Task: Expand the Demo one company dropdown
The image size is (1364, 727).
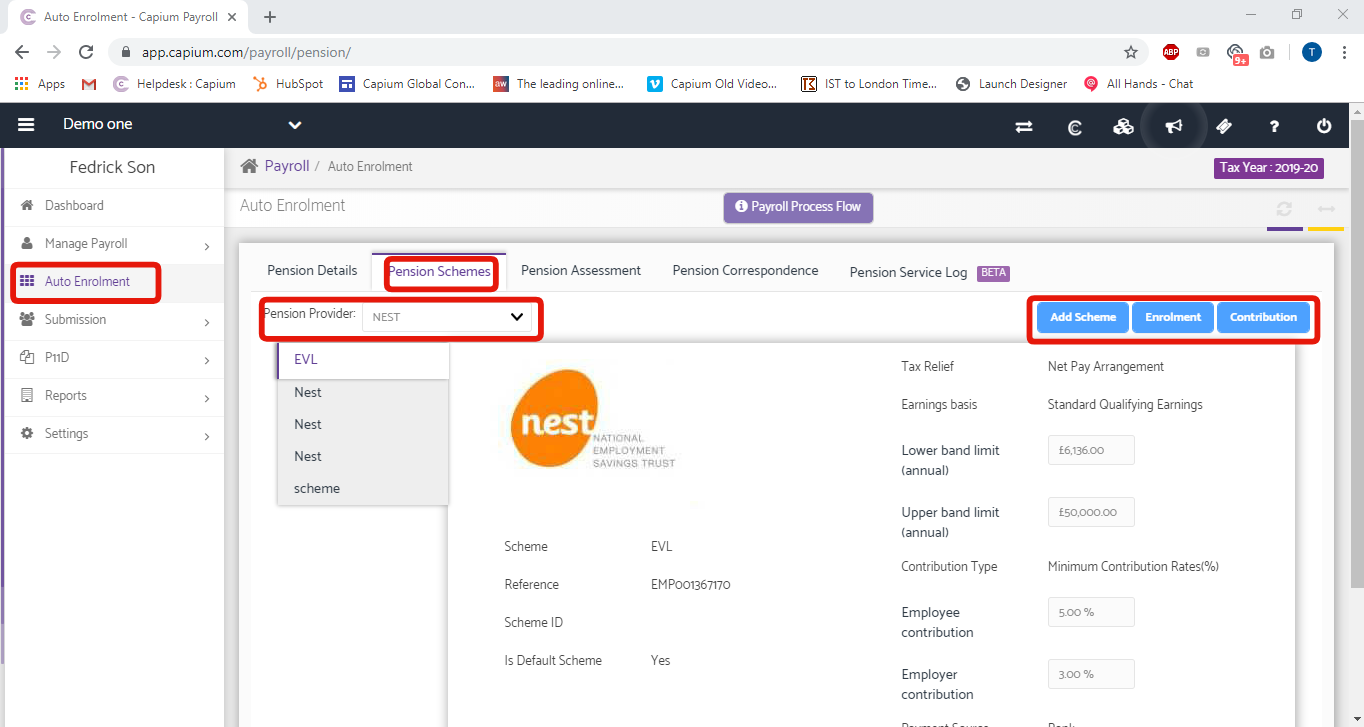Action: click(294, 125)
